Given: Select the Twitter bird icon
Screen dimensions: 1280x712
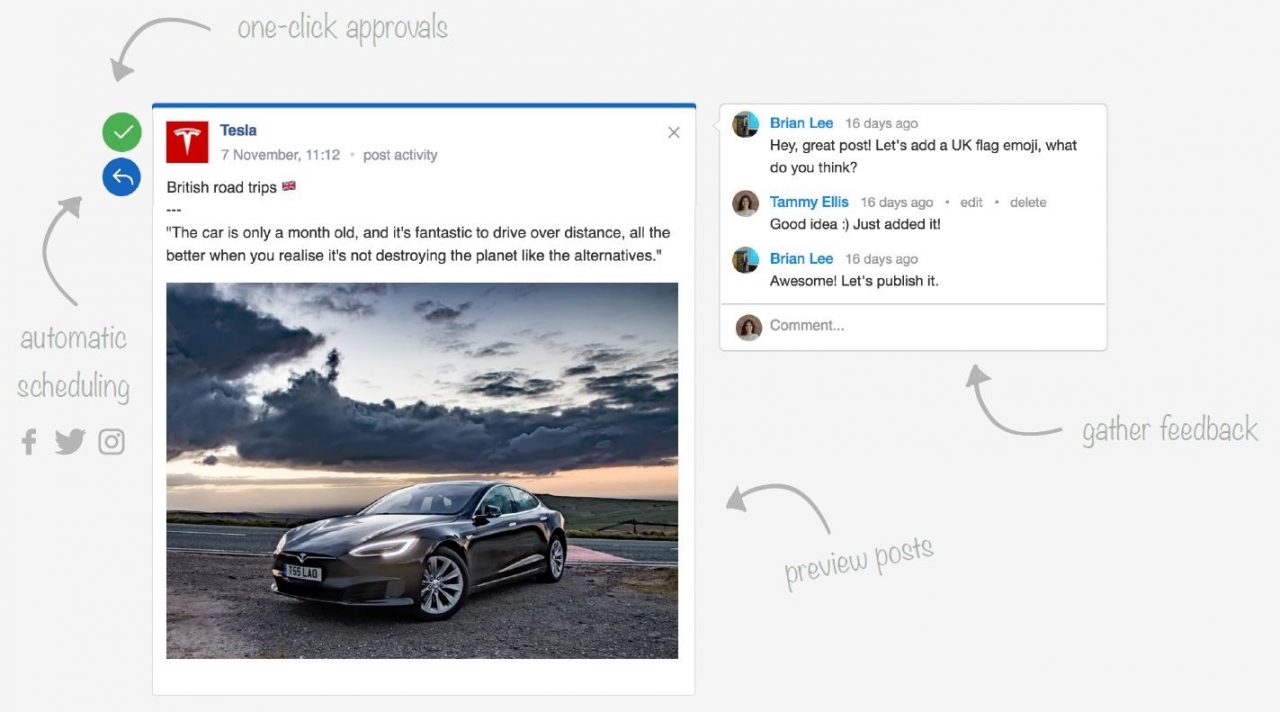Looking at the screenshot, I should point(70,441).
